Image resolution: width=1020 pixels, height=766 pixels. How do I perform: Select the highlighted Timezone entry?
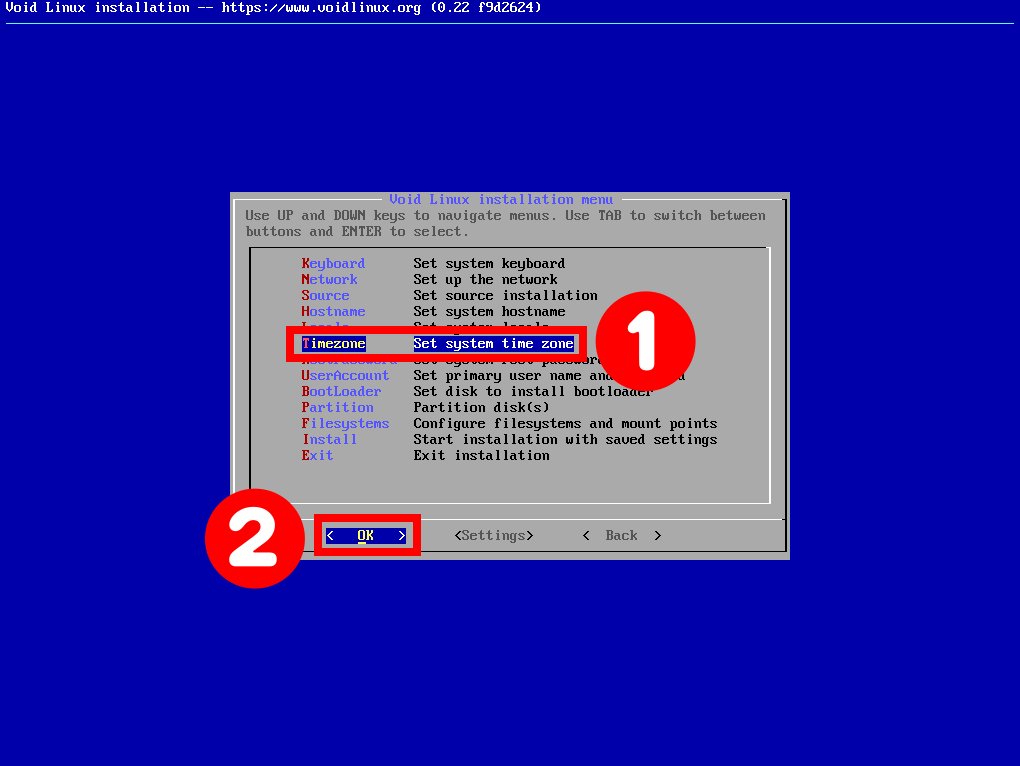coord(334,343)
